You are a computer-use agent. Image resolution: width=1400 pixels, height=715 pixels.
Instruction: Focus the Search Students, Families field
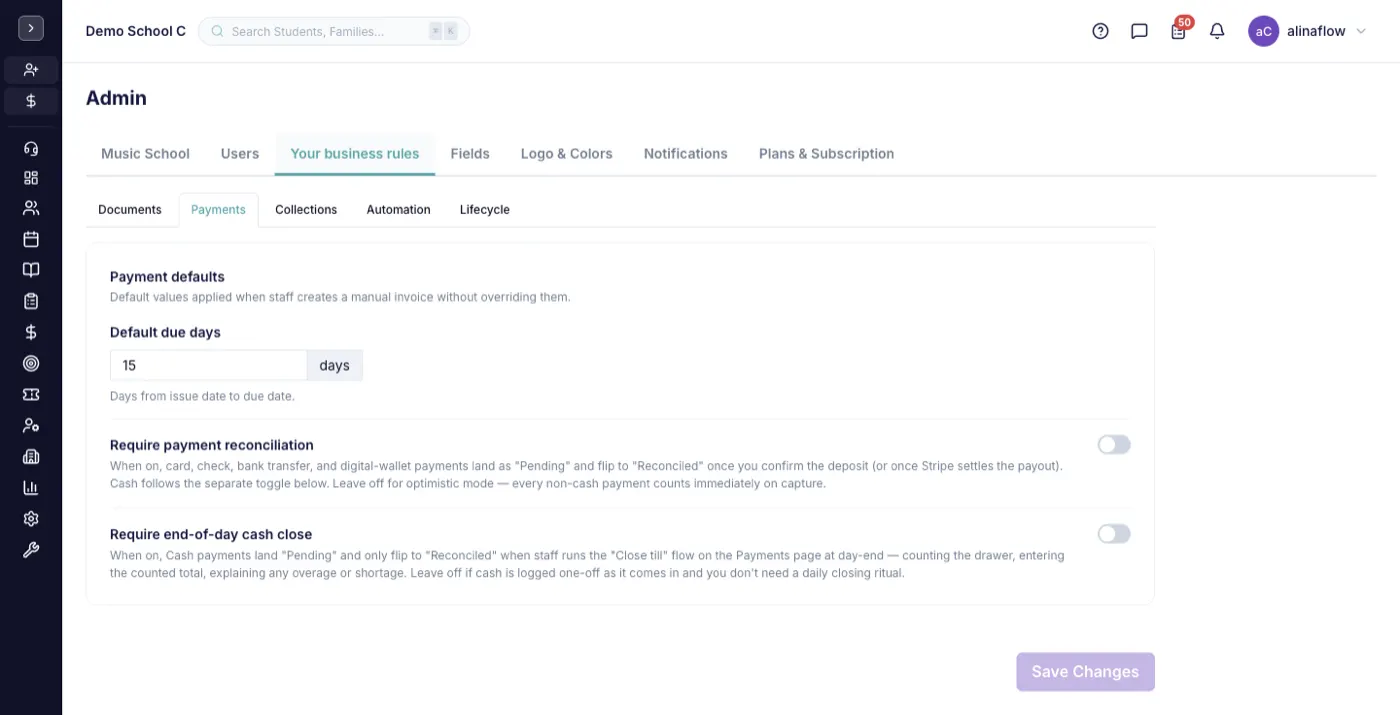click(334, 31)
